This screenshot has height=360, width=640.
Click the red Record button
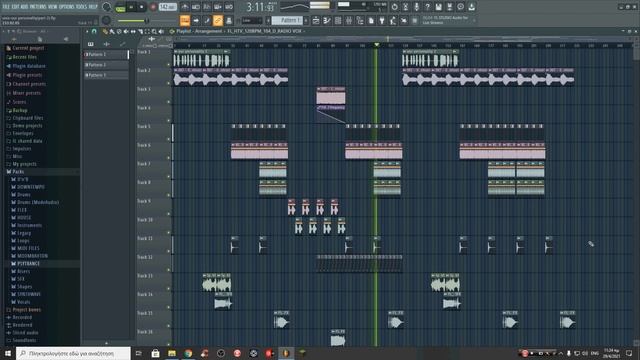[x=153, y=7]
